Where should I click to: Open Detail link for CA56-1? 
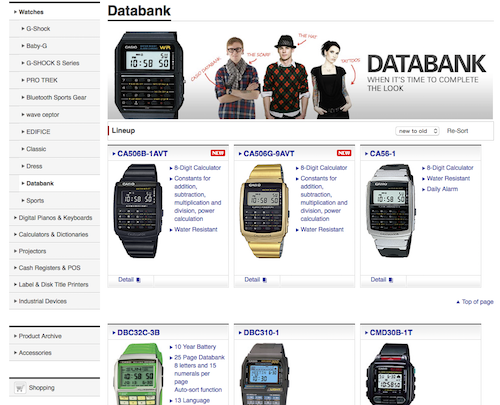[x=378, y=280]
